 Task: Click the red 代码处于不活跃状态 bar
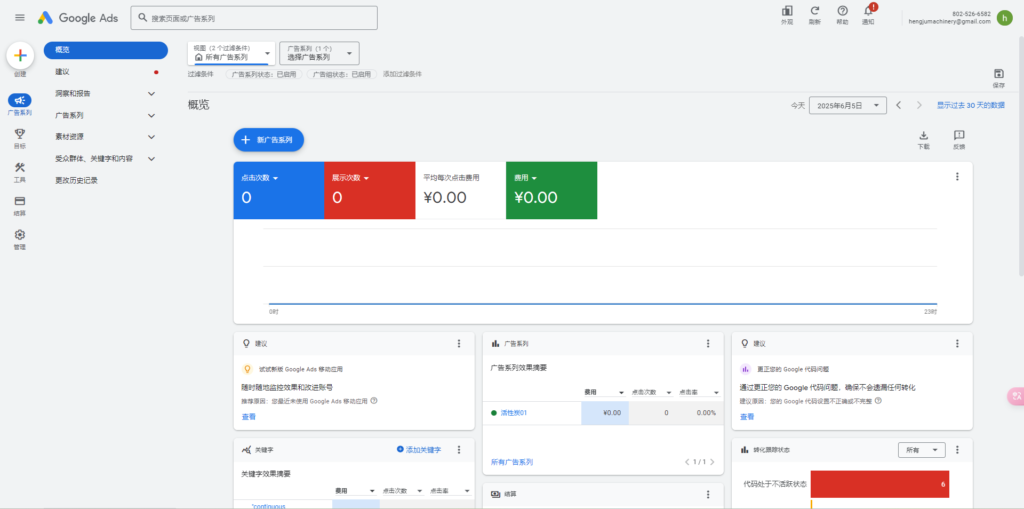880,484
